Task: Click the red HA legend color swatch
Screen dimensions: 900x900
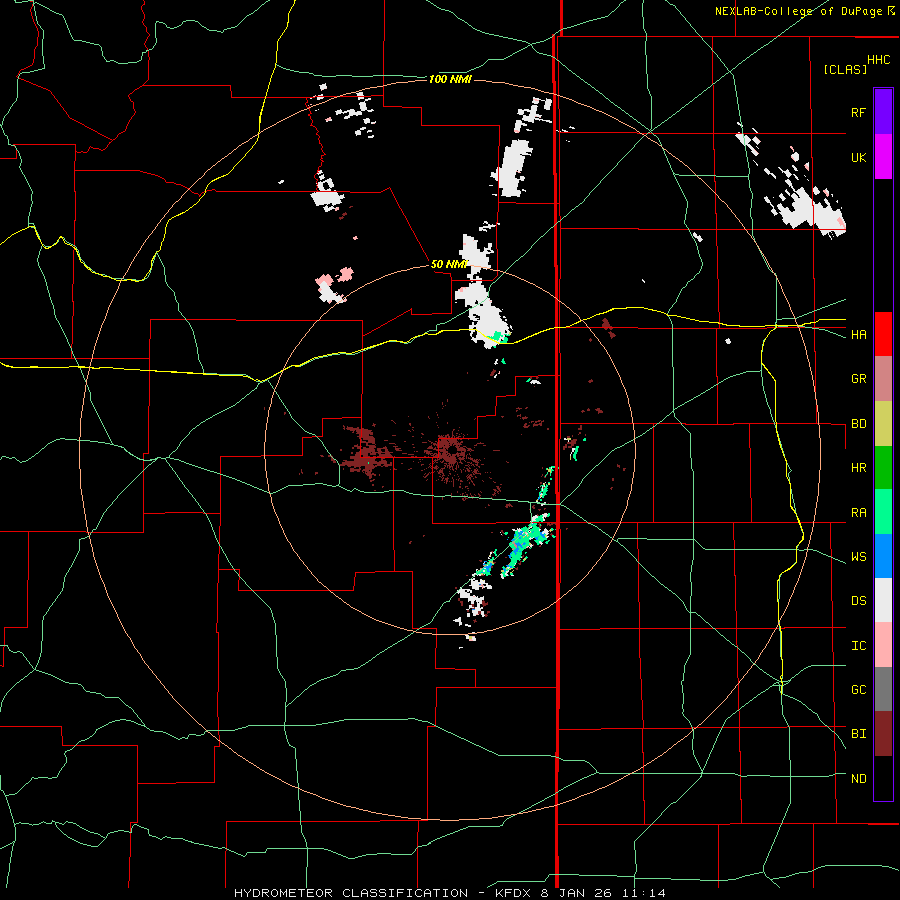Action: click(883, 334)
